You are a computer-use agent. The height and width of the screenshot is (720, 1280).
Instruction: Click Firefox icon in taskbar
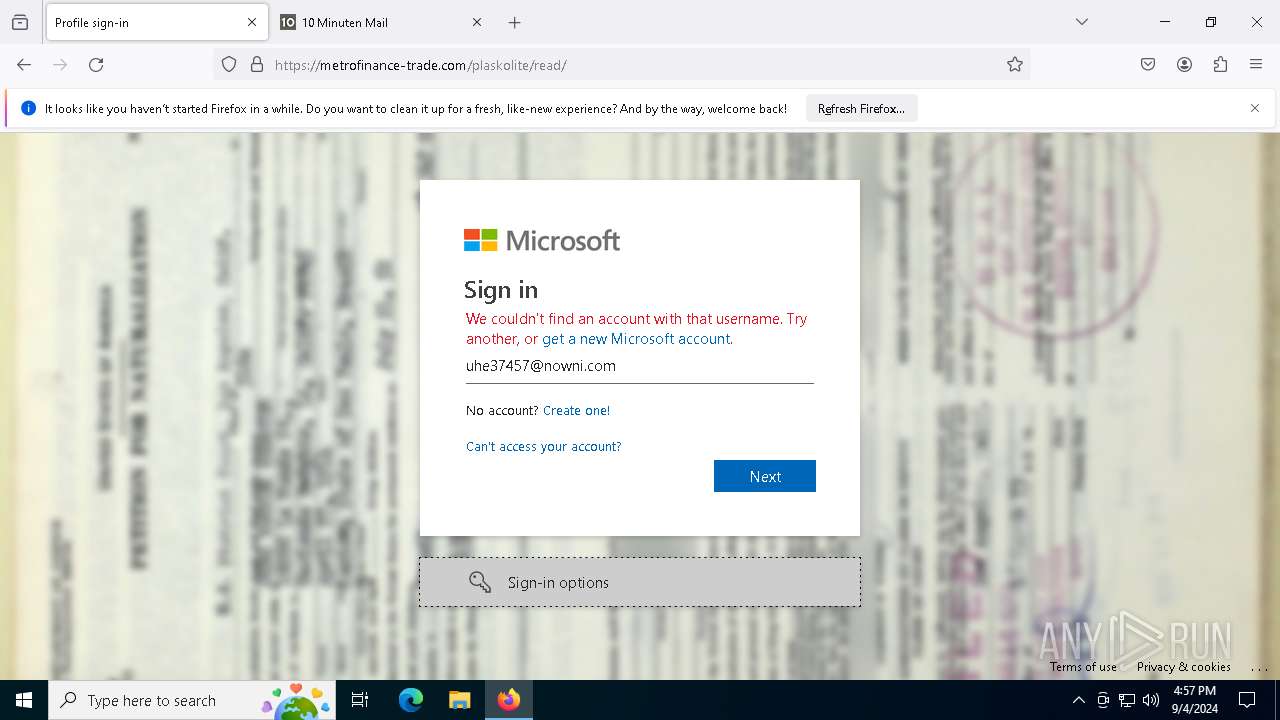coord(509,700)
